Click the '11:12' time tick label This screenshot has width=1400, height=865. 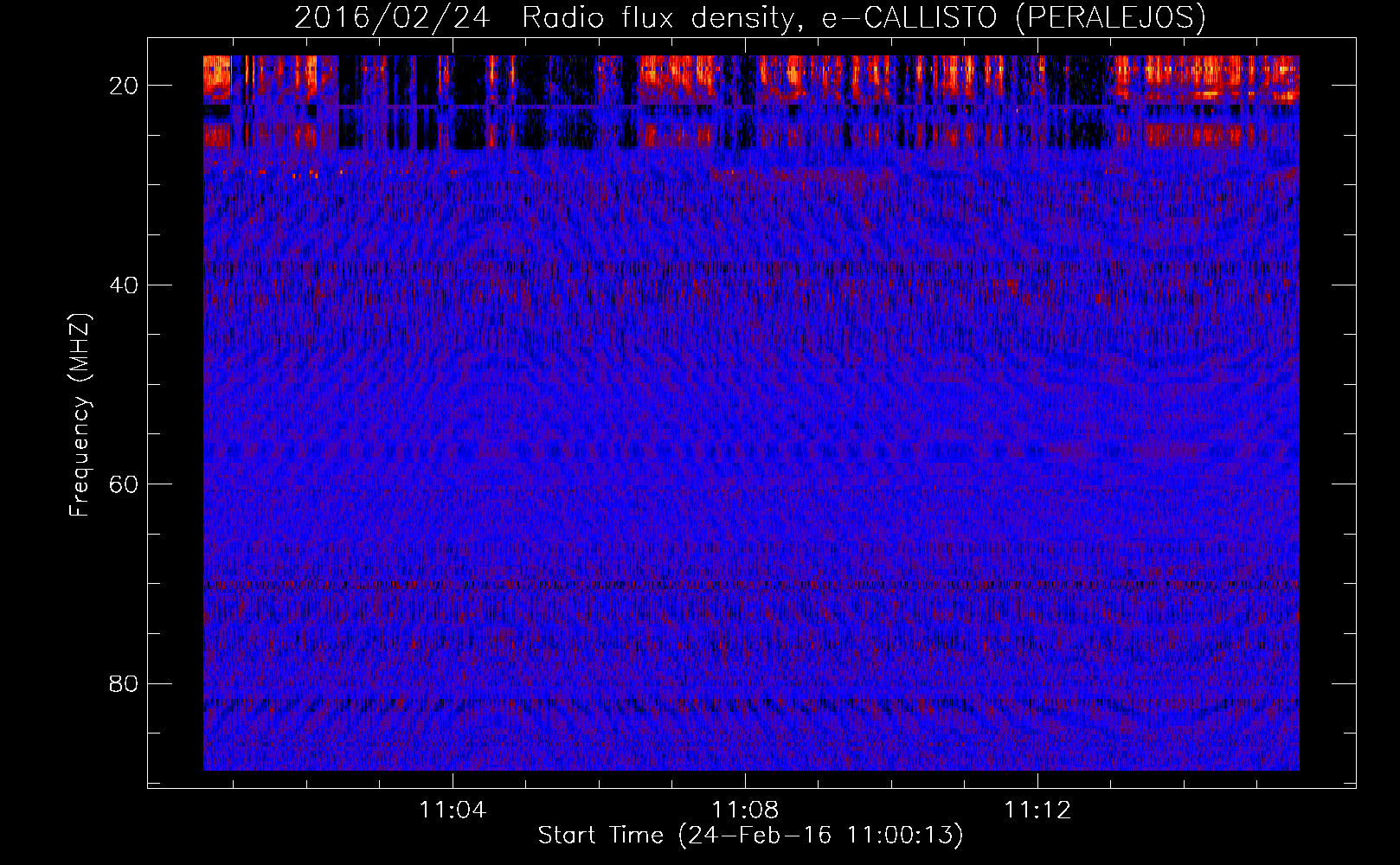click(x=1037, y=811)
